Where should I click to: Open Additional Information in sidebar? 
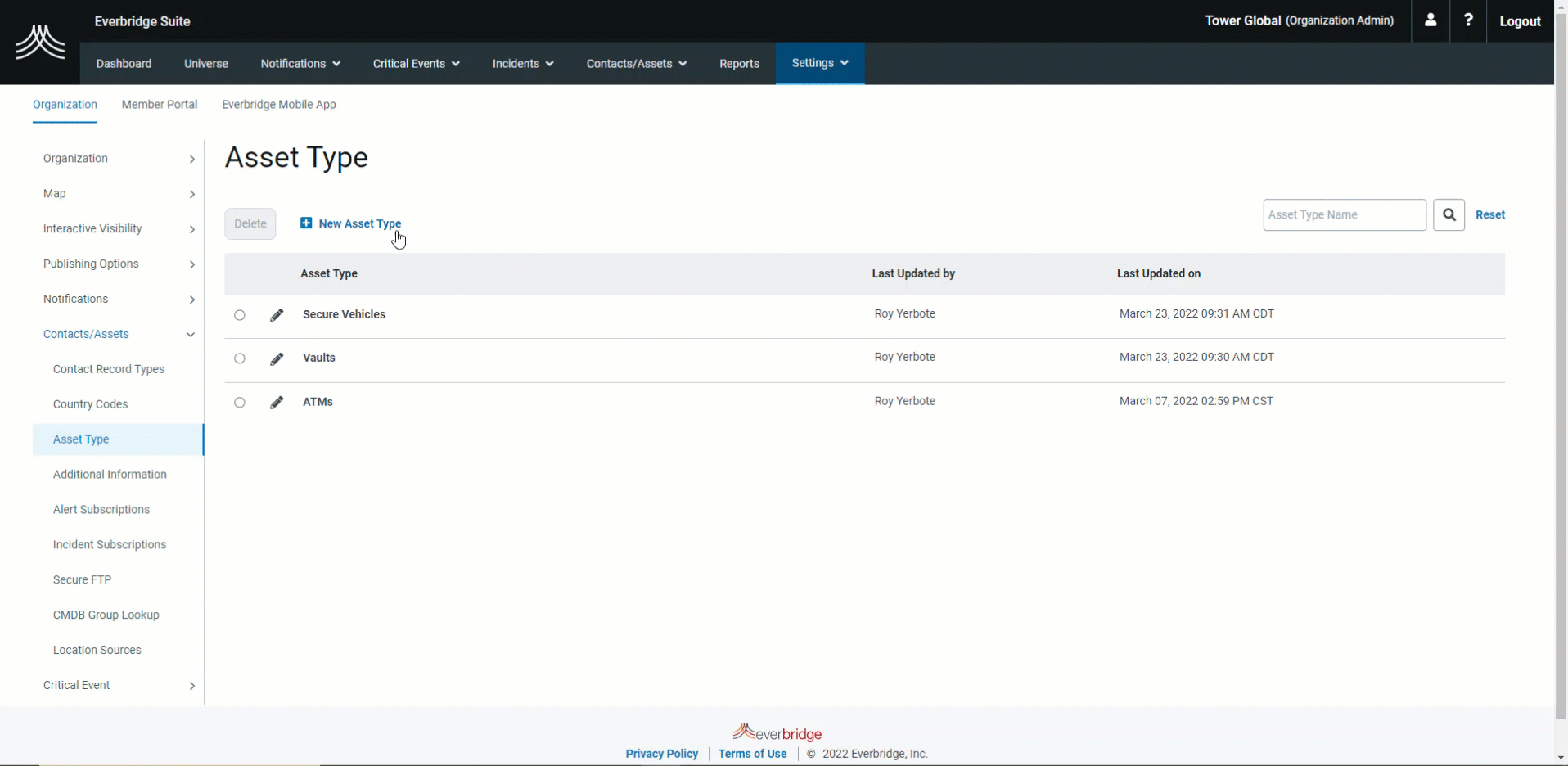point(110,475)
